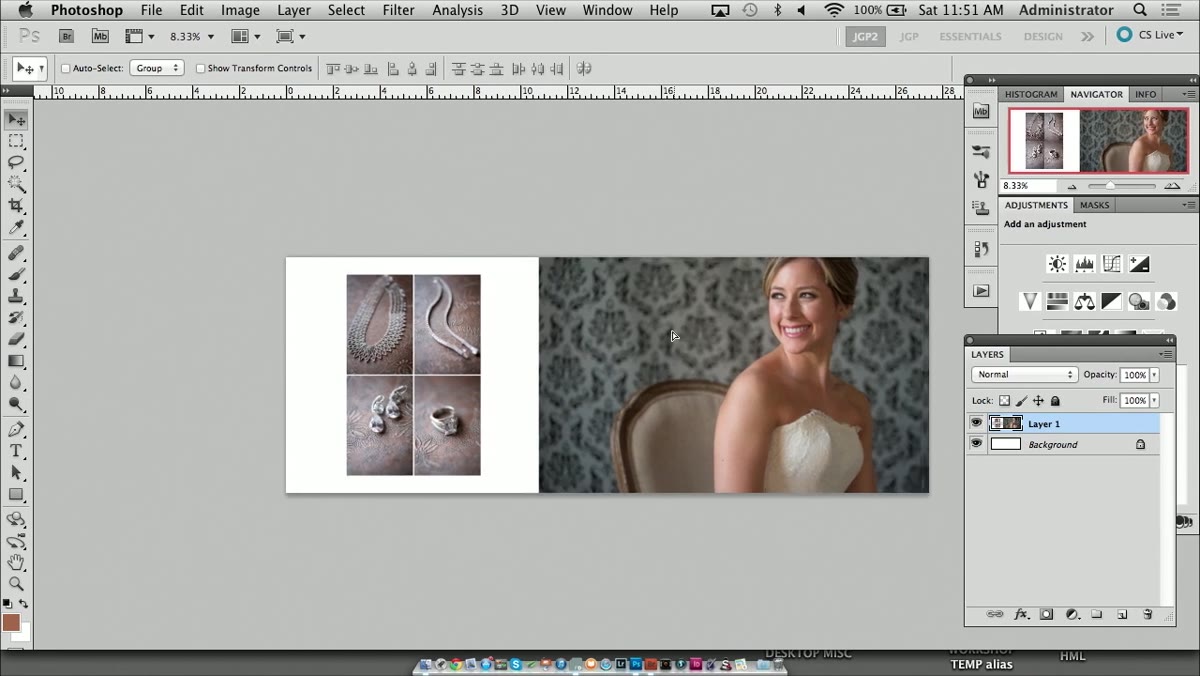Select the Eyedropper tool
Viewport: 1200px width, 676px height.
(x=16, y=228)
